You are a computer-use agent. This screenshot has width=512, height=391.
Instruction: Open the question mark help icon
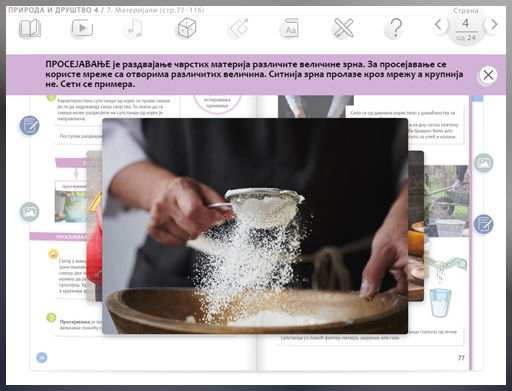click(395, 28)
